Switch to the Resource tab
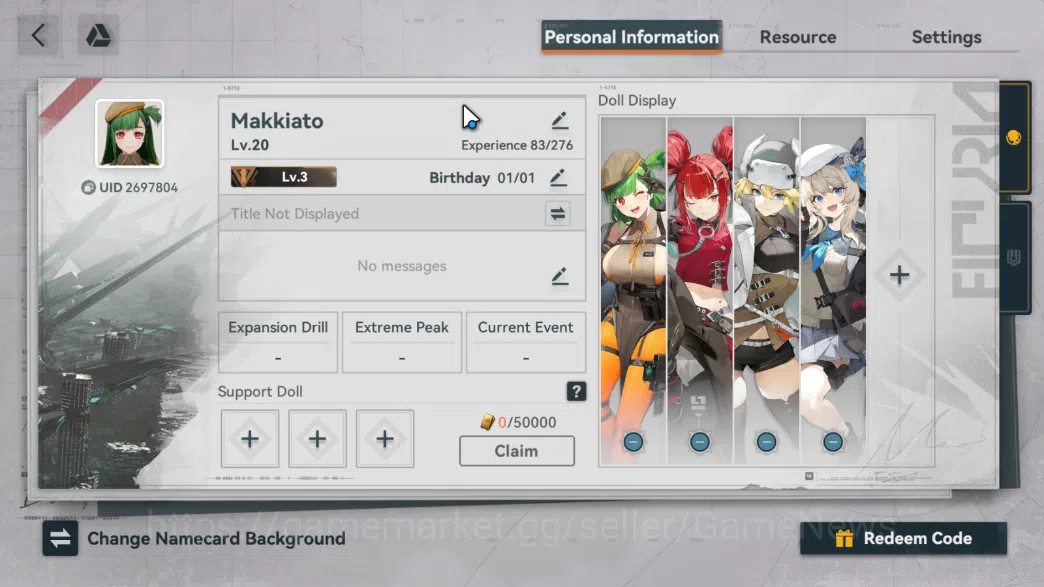This screenshot has height=587, width=1044. 798,37
